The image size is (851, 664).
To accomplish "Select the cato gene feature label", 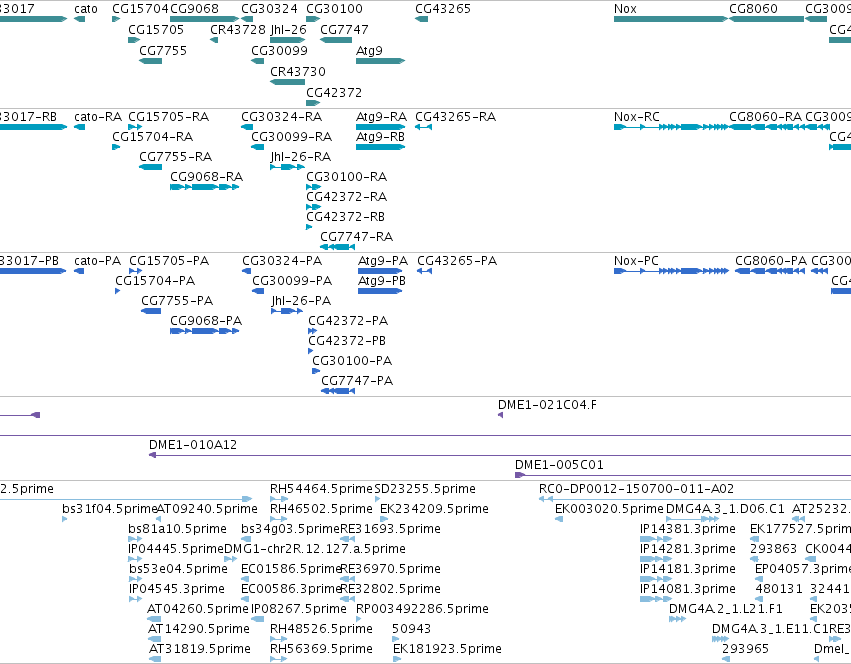I will 86,9.
